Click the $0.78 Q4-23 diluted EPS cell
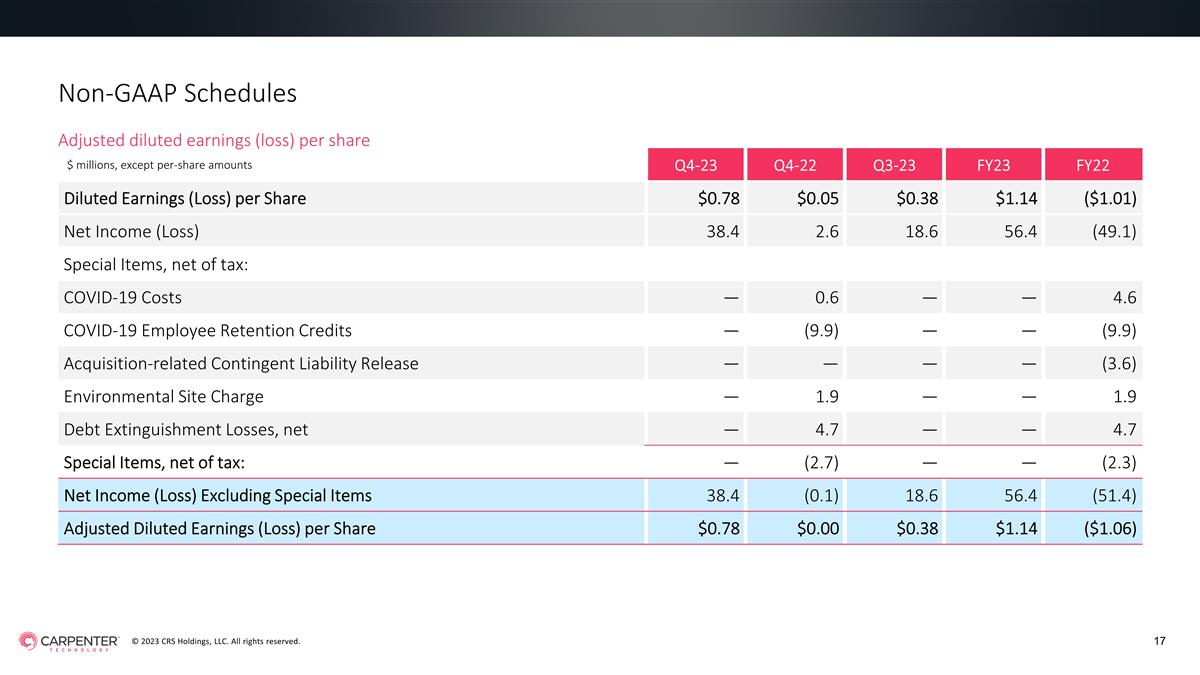The image size is (1200, 675). (x=719, y=198)
